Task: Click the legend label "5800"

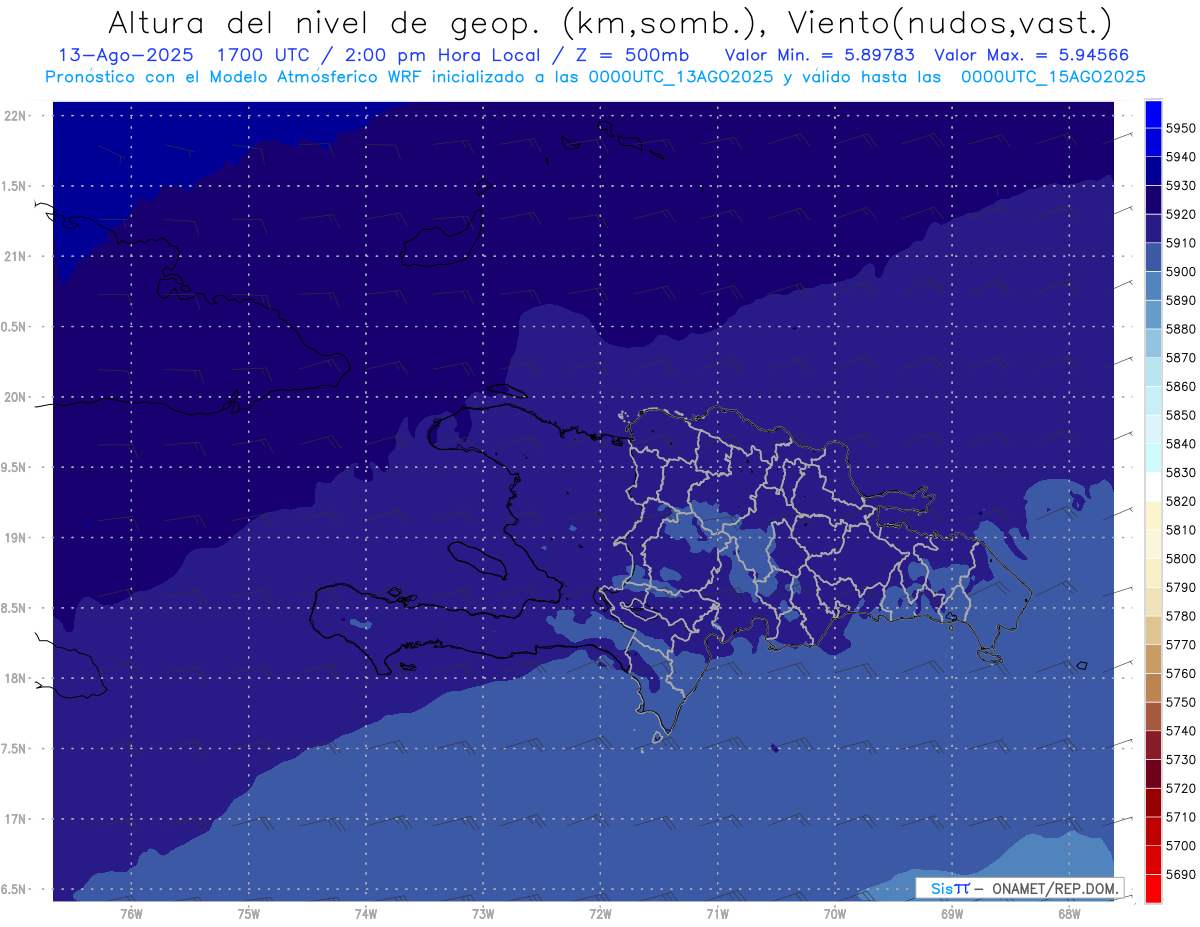Action: coord(1181,558)
